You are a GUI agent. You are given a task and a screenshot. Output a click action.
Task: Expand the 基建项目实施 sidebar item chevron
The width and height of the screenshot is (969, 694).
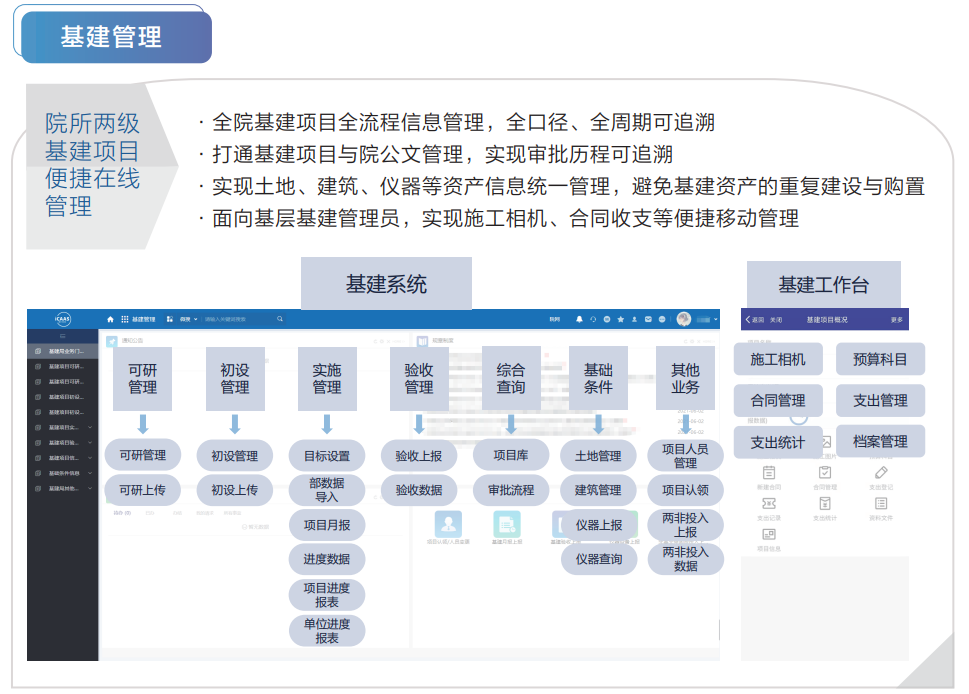click(x=90, y=427)
